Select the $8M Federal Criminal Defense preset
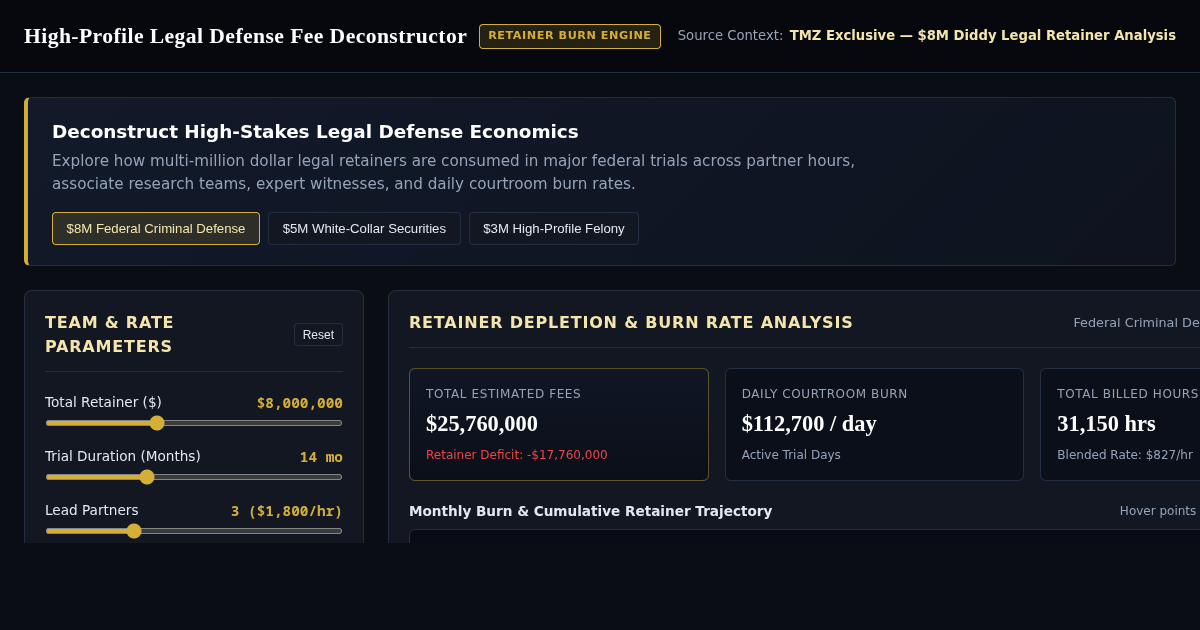This screenshot has width=1200, height=630. coord(156,228)
